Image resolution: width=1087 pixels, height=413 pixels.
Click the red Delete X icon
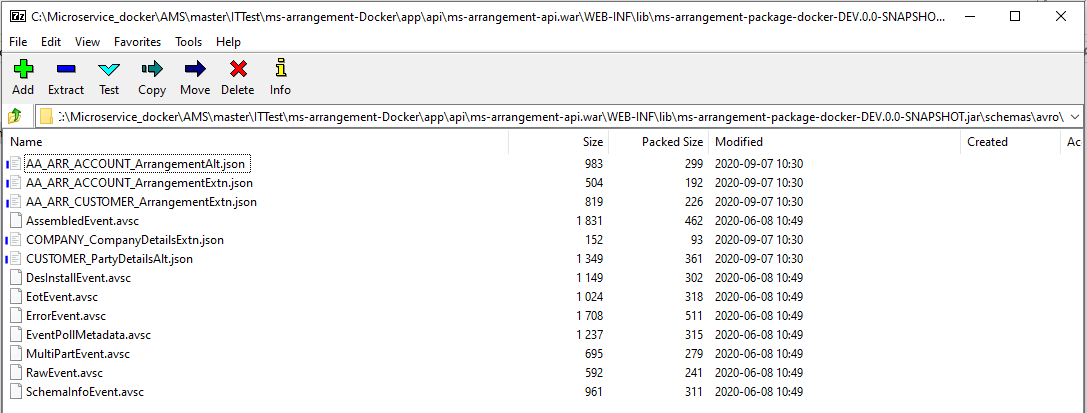coord(237,69)
